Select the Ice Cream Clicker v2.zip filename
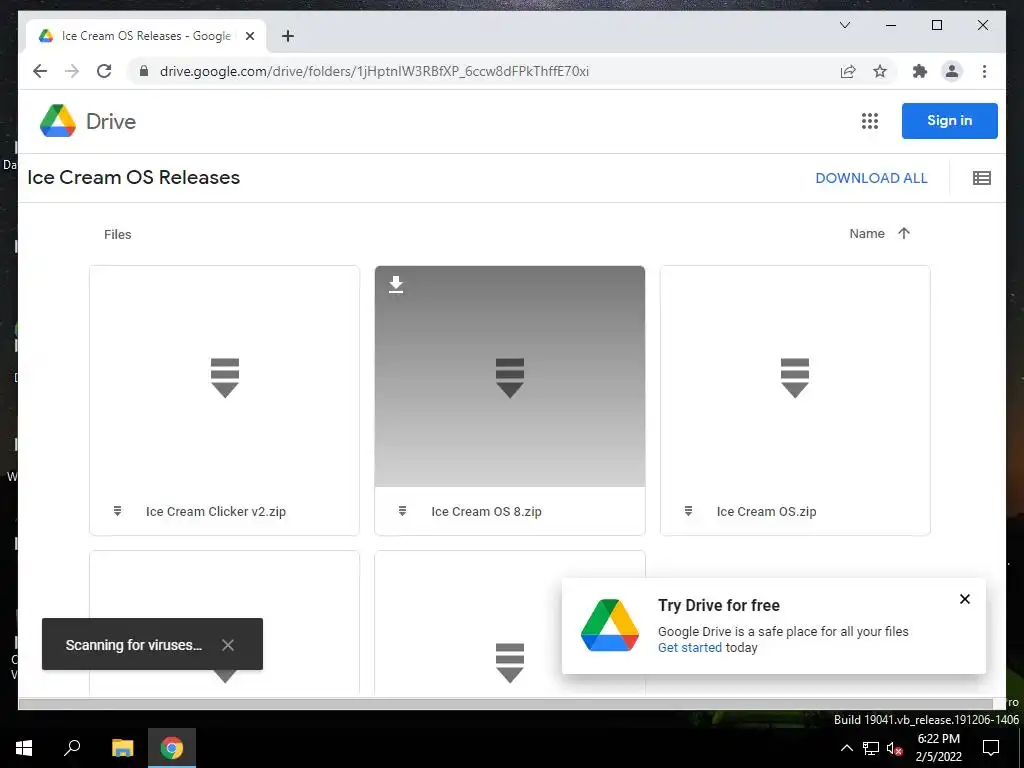The height and width of the screenshot is (768, 1024). point(216,511)
